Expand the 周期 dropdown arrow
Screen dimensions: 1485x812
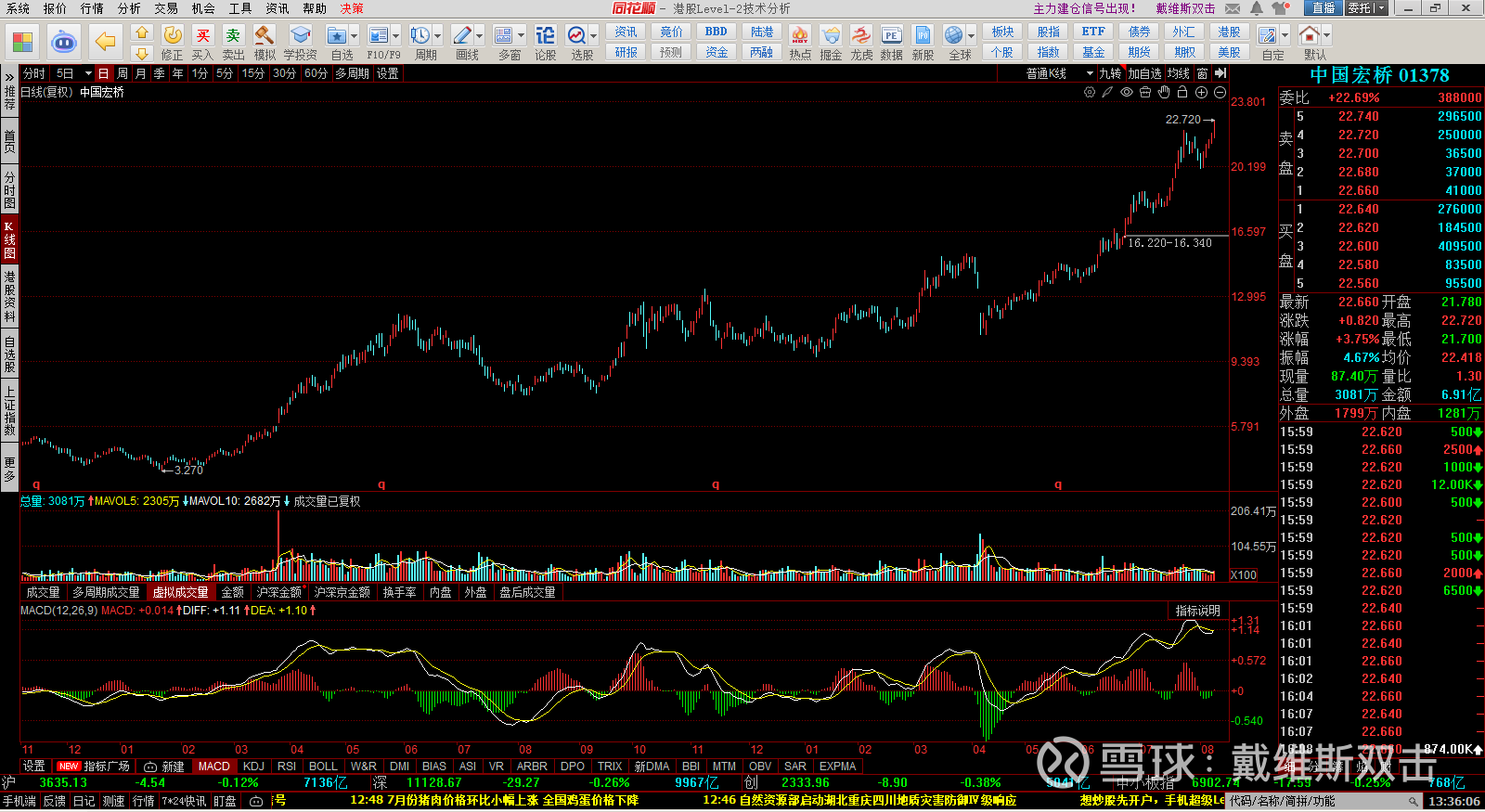(x=437, y=36)
